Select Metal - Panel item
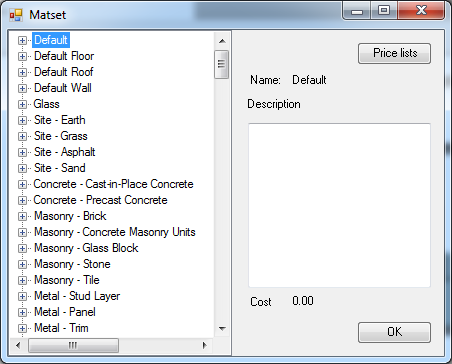 pyautogui.click(x=65, y=312)
